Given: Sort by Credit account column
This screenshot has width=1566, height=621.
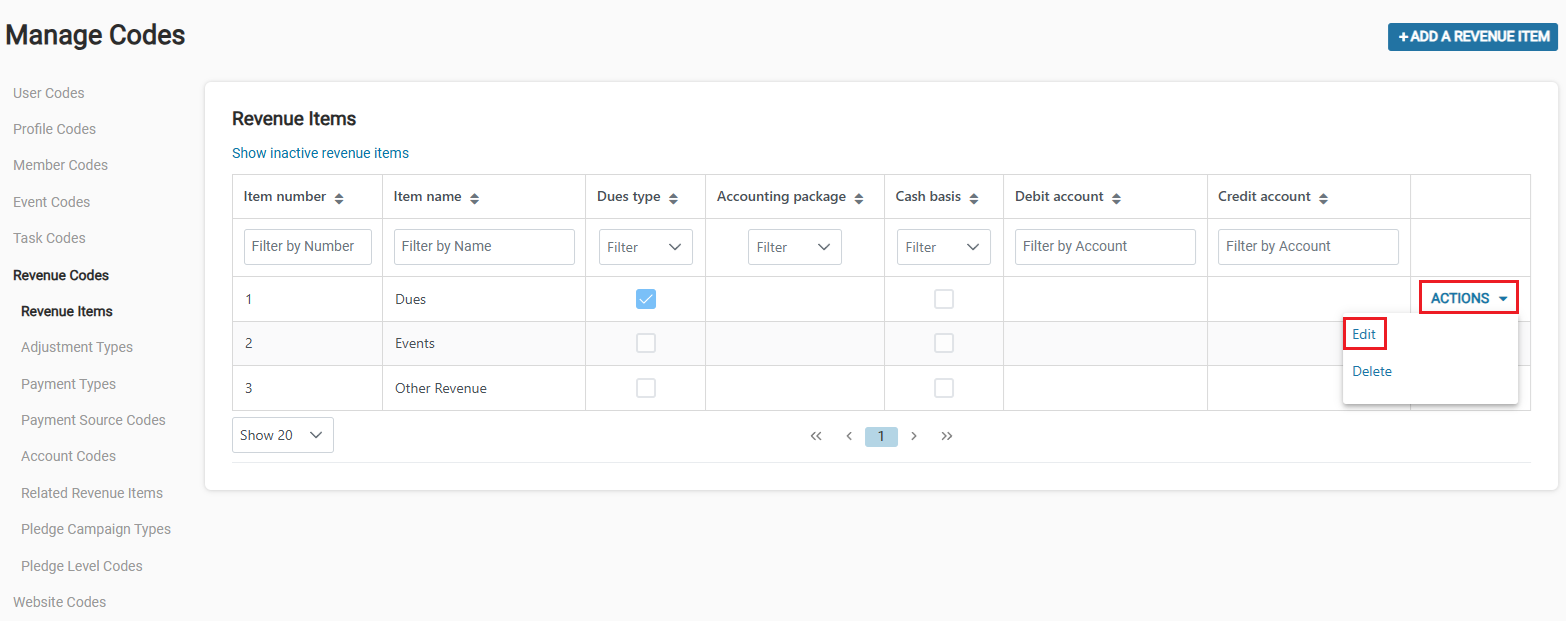Looking at the screenshot, I should tap(1323, 198).
